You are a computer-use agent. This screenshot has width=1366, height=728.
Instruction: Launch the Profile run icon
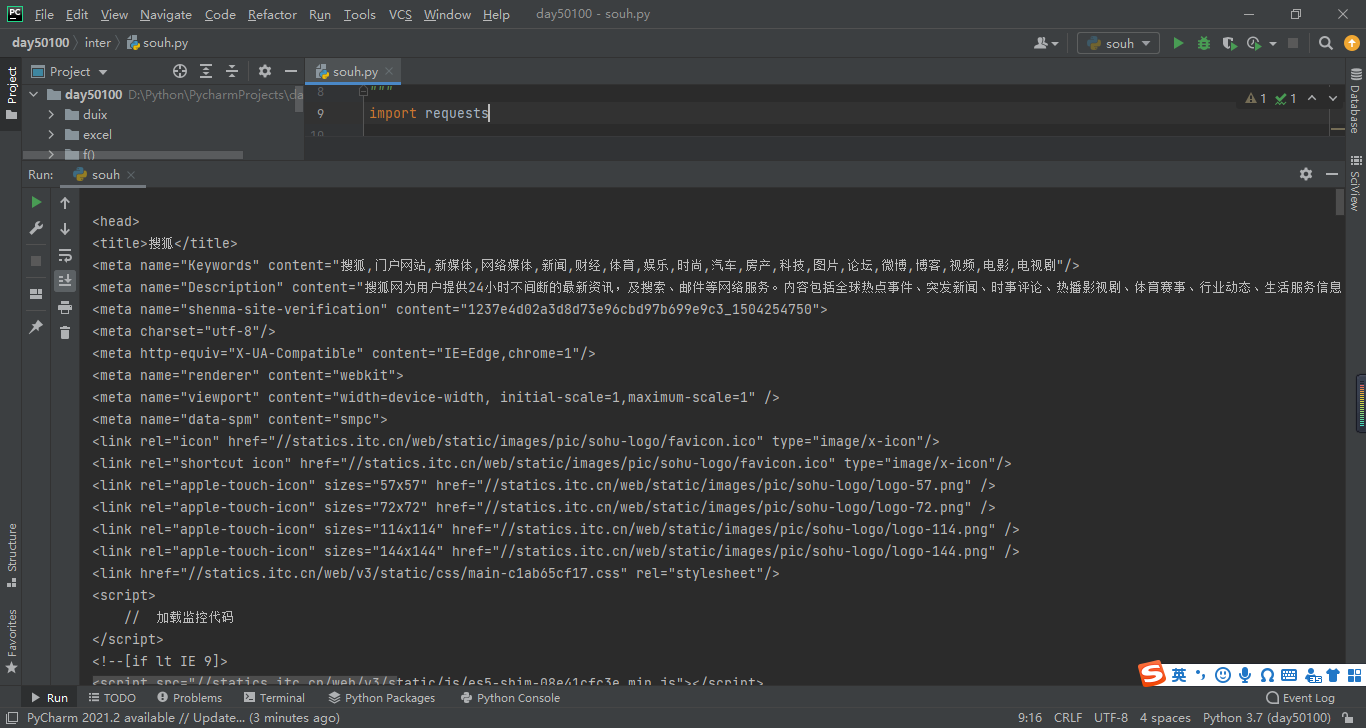click(1253, 43)
